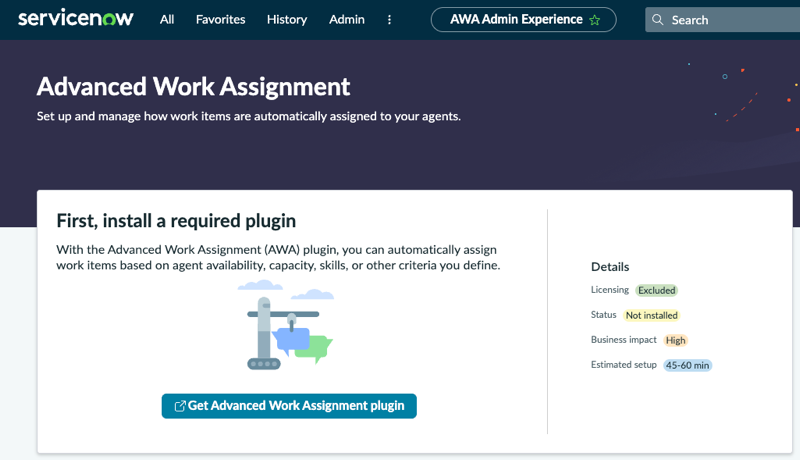Toggle the favorite star icon
The image size is (800, 460).
594,20
